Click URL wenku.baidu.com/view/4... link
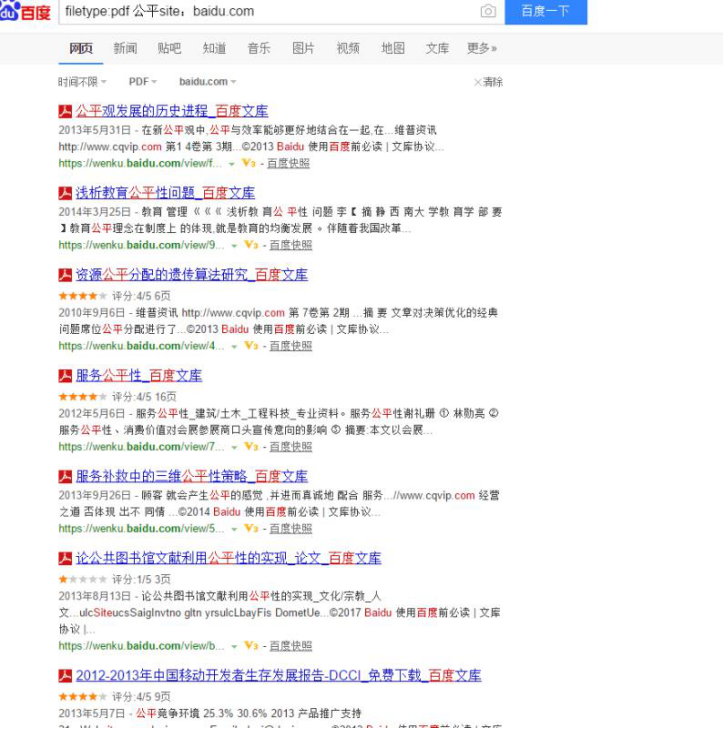The height and width of the screenshot is (729, 723). pos(141,346)
